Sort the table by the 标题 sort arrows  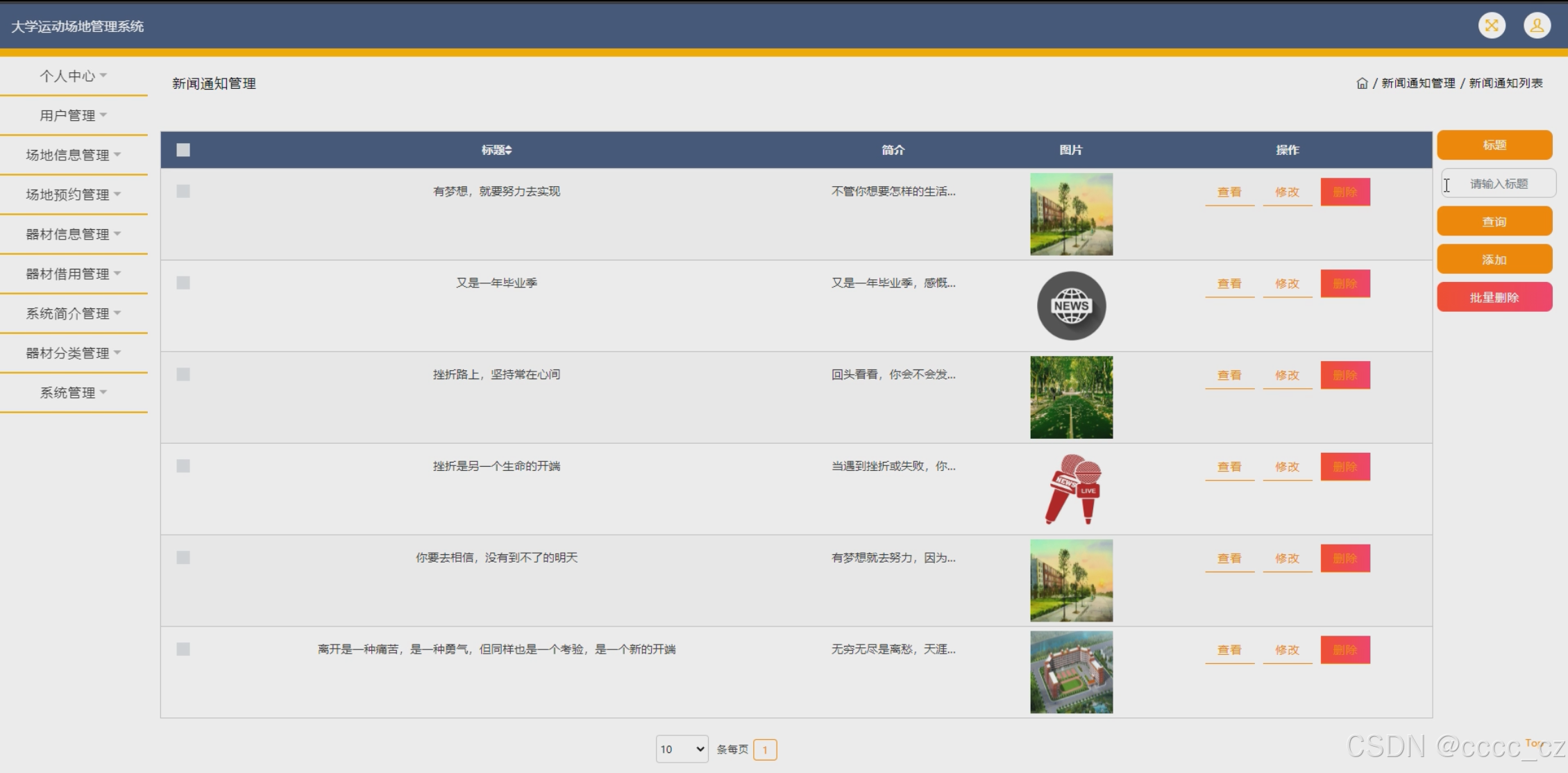[x=509, y=150]
